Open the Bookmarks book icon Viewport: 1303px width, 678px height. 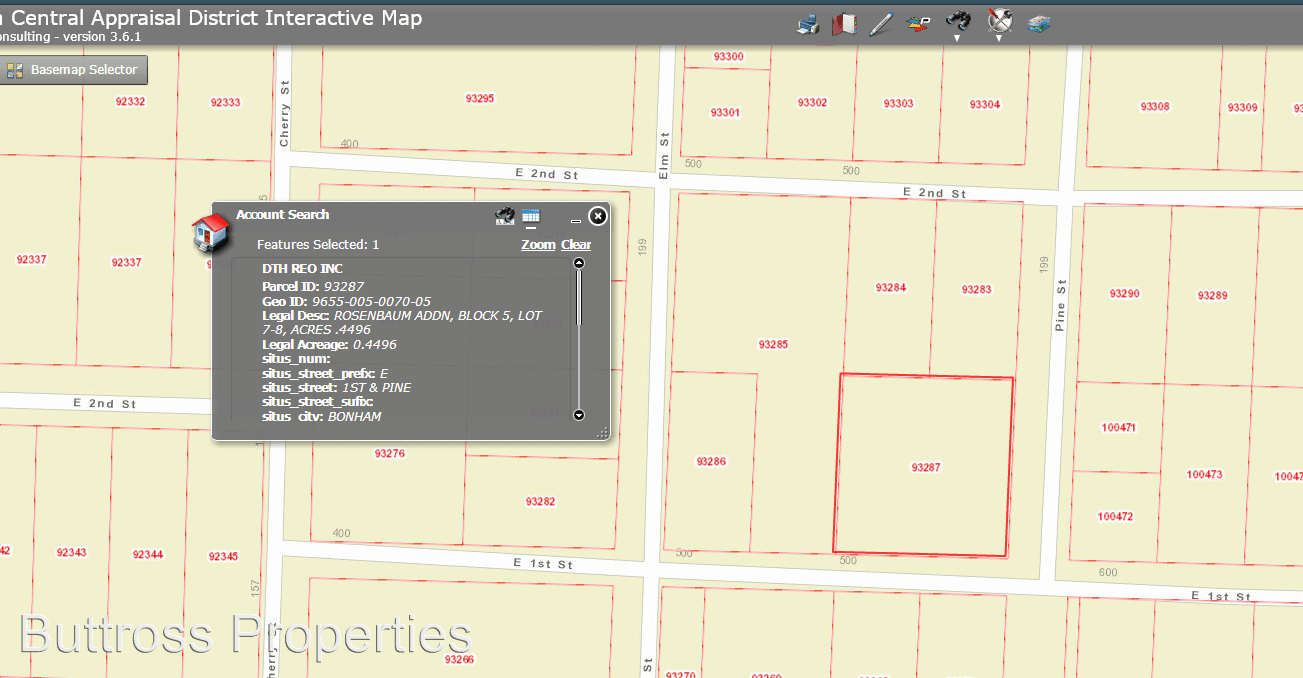(x=845, y=24)
